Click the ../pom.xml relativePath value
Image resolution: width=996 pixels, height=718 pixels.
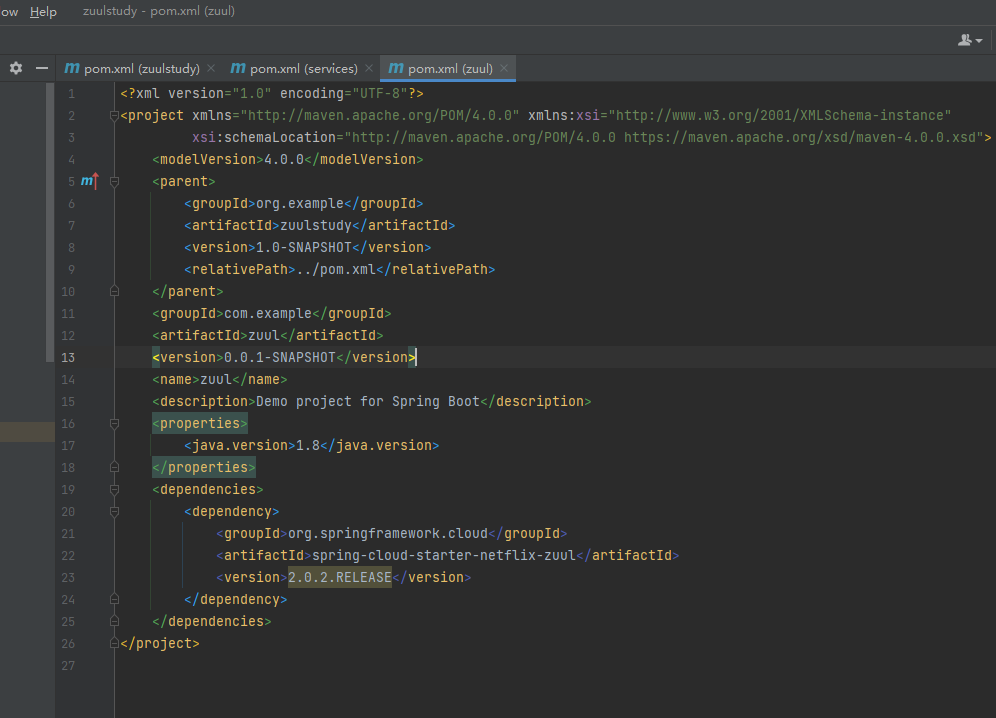coord(335,269)
